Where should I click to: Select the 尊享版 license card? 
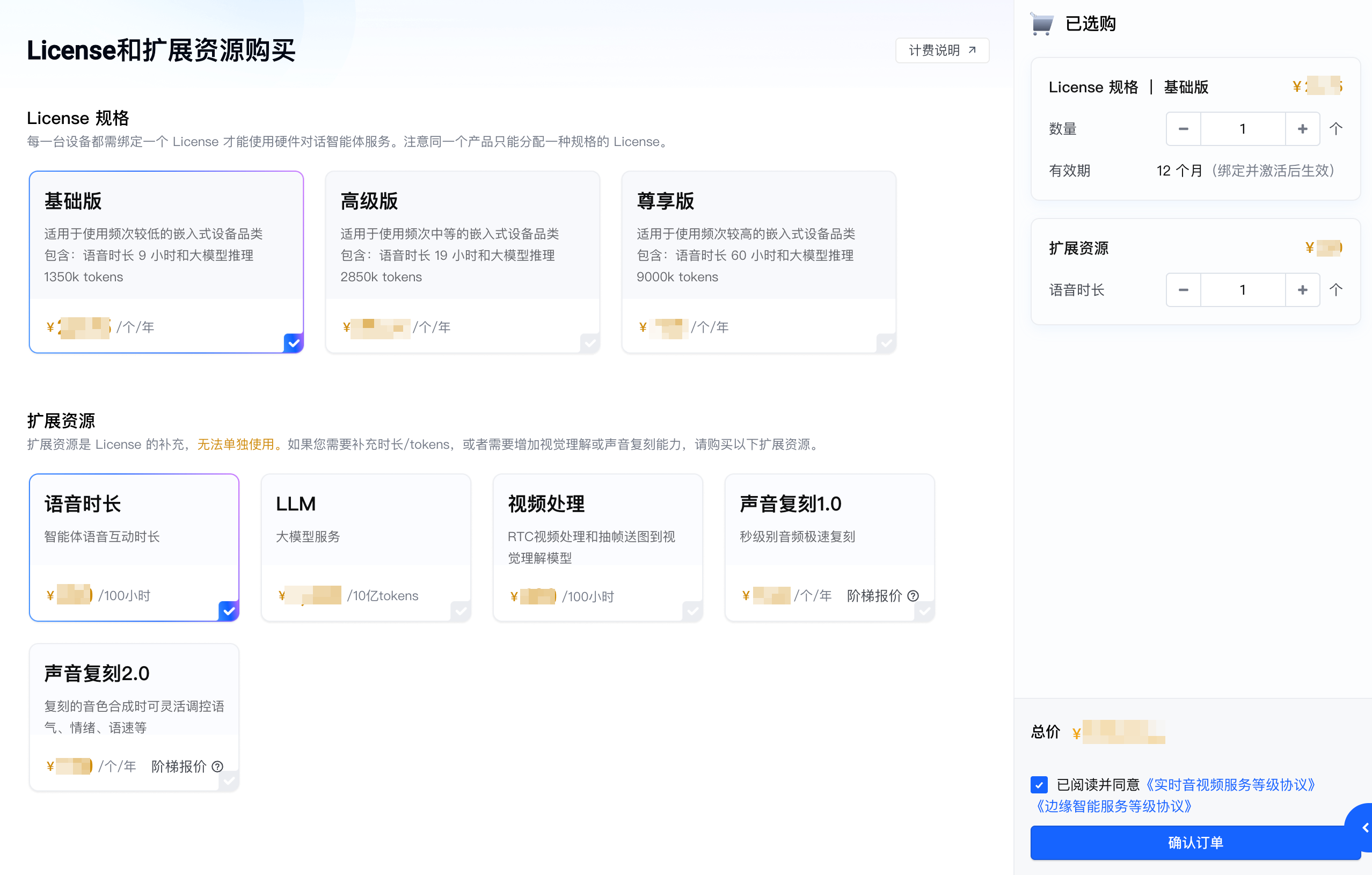(x=758, y=262)
